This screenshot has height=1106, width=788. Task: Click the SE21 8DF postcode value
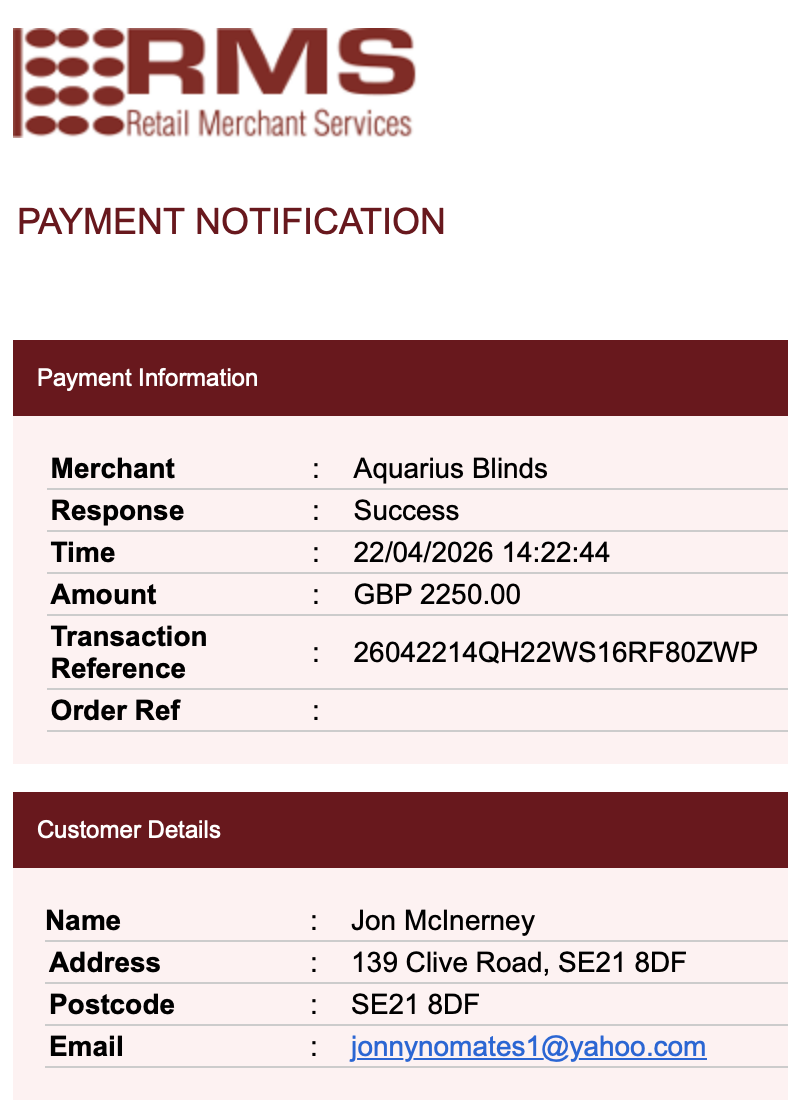(x=415, y=1004)
